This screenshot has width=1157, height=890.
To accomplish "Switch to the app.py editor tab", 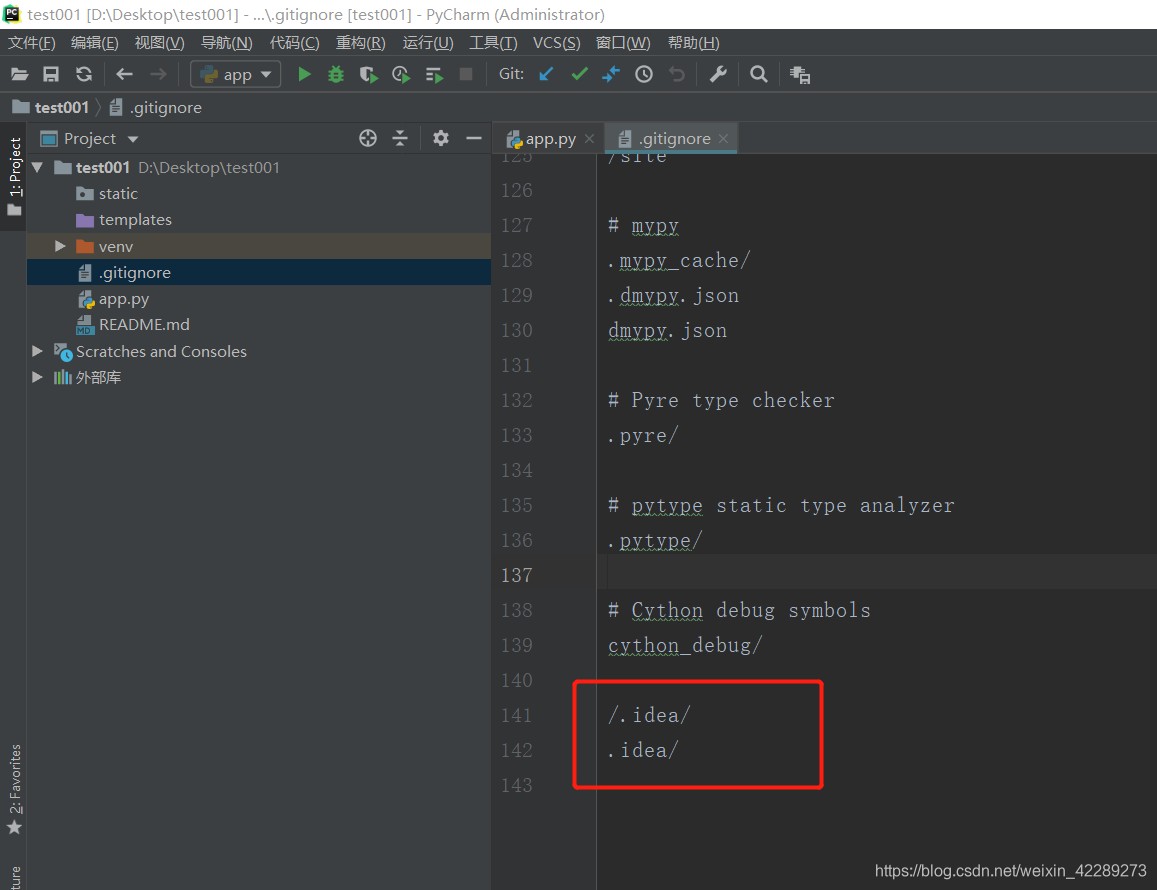I will point(550,139).
